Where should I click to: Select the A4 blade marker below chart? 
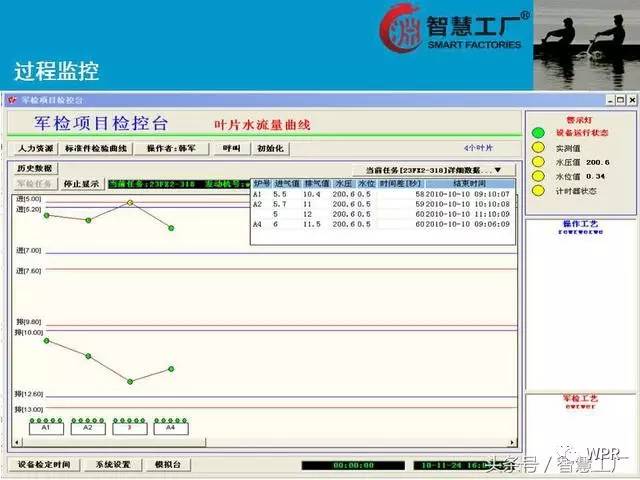(171, 428)
